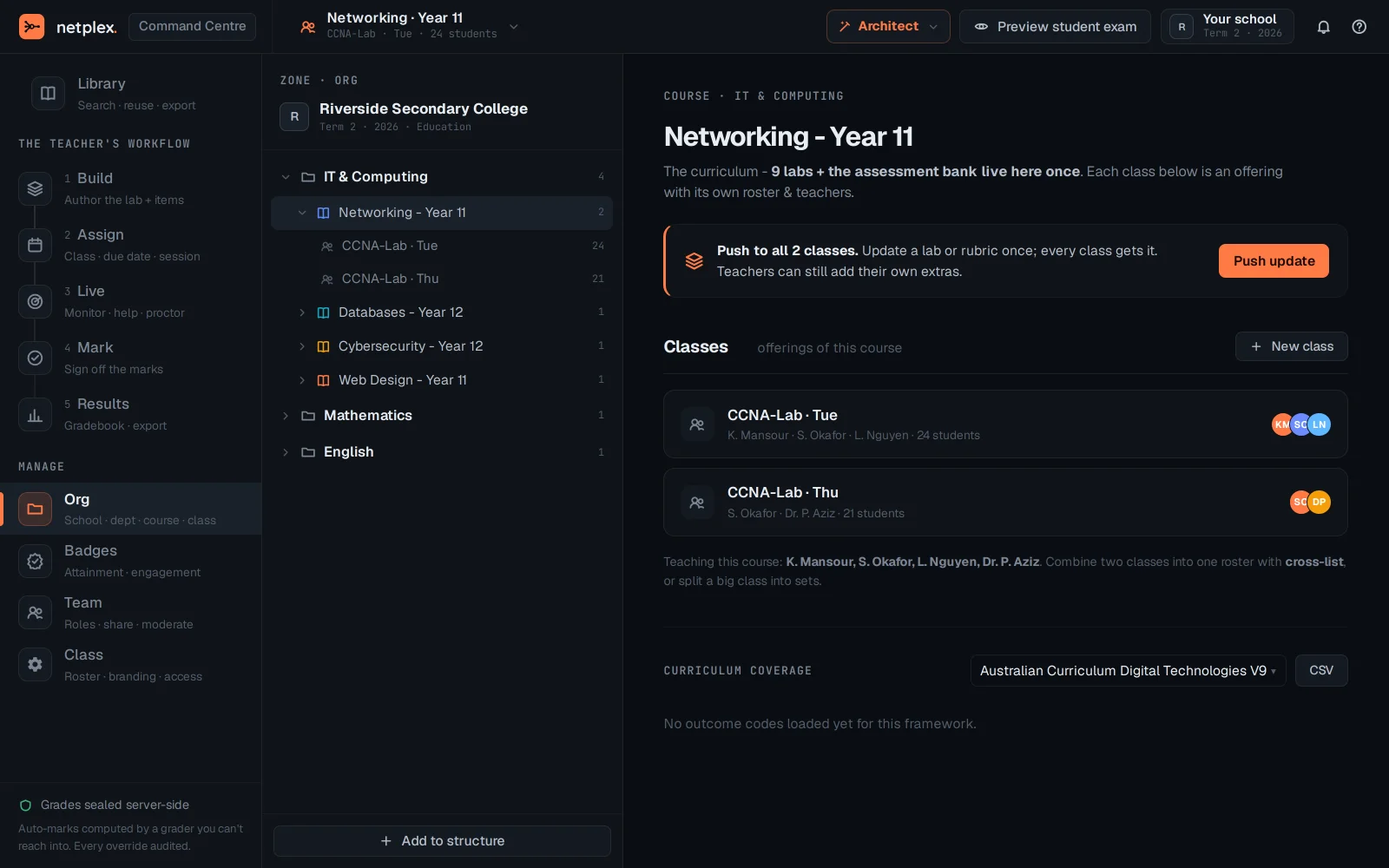
Task: Open the Architect role dropdown
Action: 888,27
